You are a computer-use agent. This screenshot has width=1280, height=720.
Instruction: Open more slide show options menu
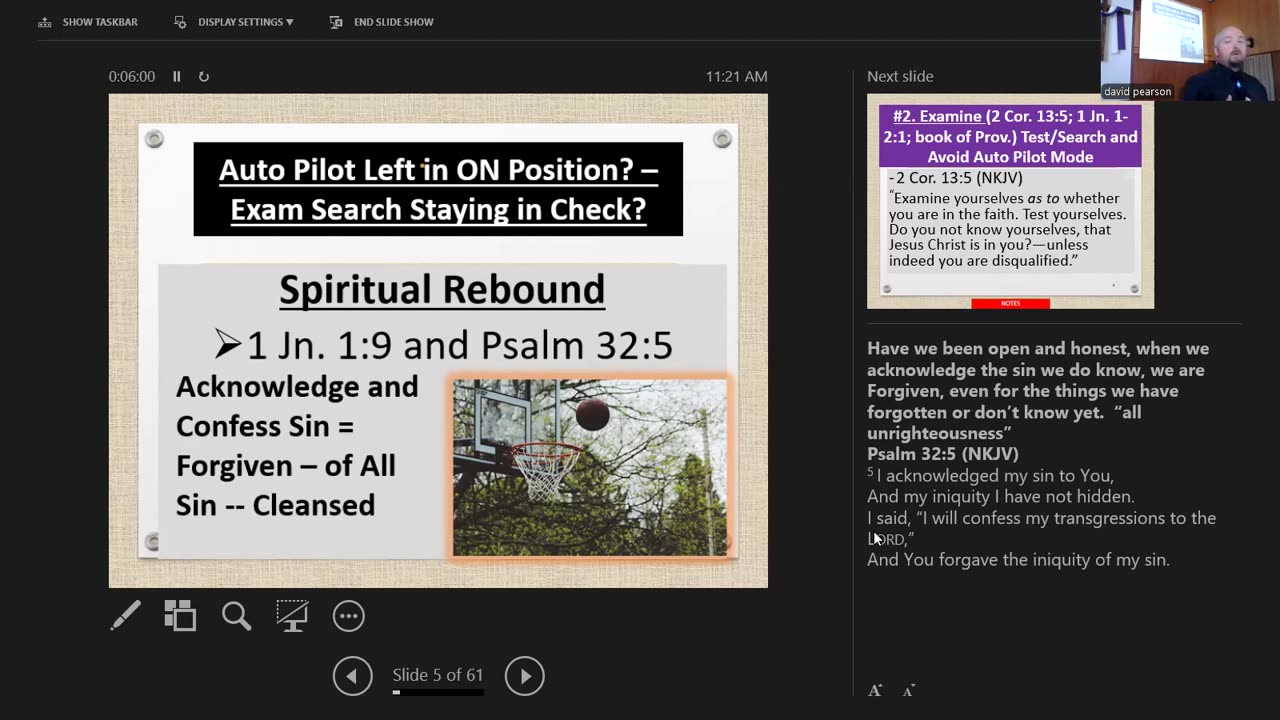pyautogui.click(x=348, y=616)
